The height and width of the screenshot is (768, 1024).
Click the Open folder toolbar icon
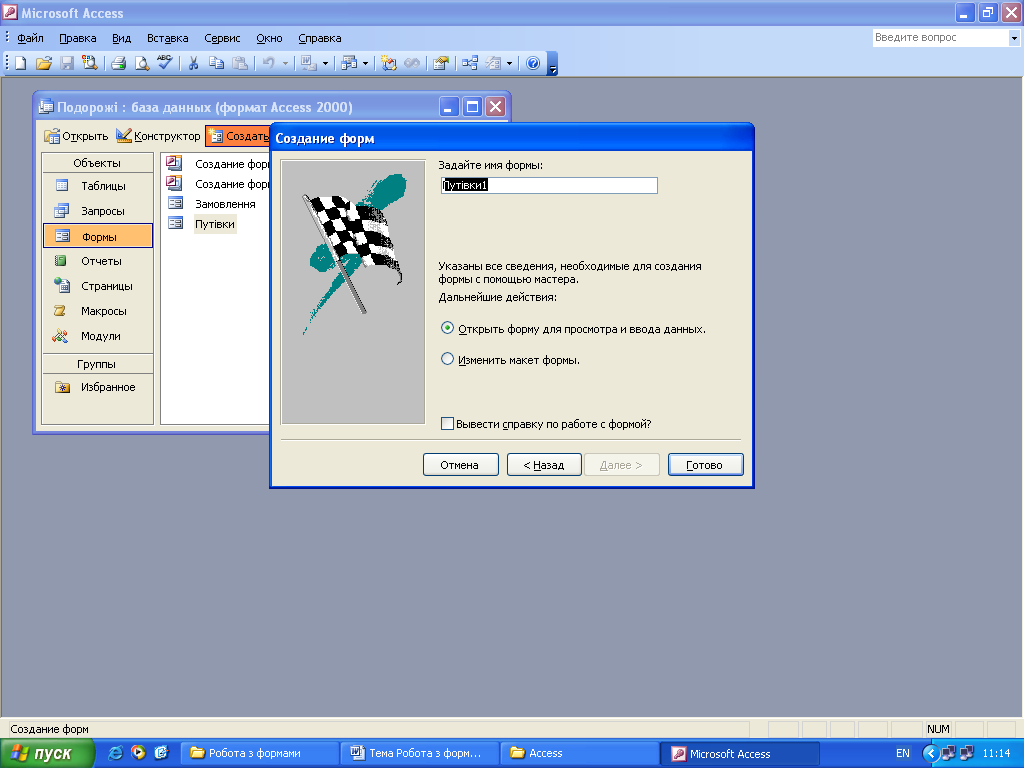coord(44,63)
